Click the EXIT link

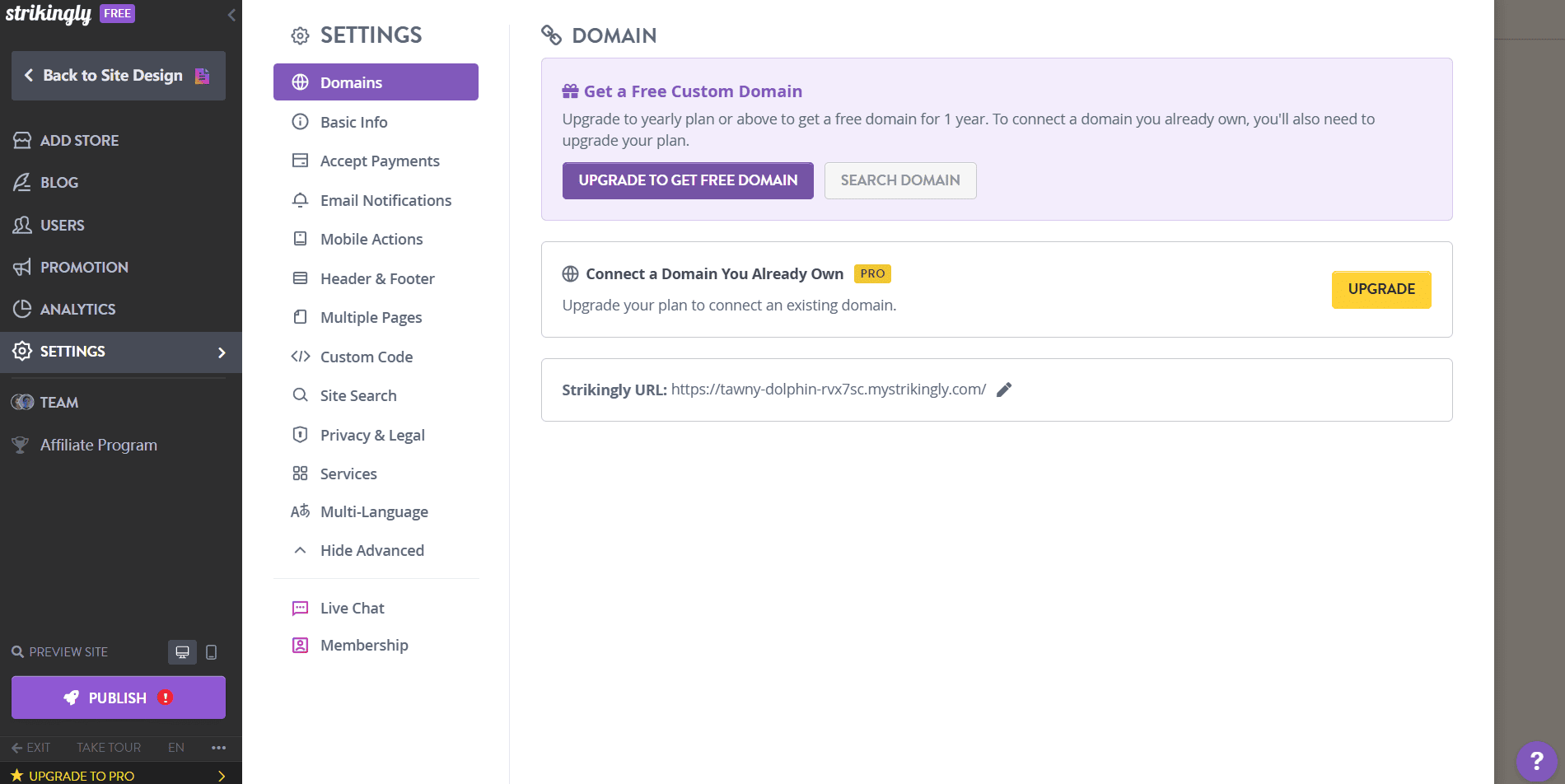point(31,748)
